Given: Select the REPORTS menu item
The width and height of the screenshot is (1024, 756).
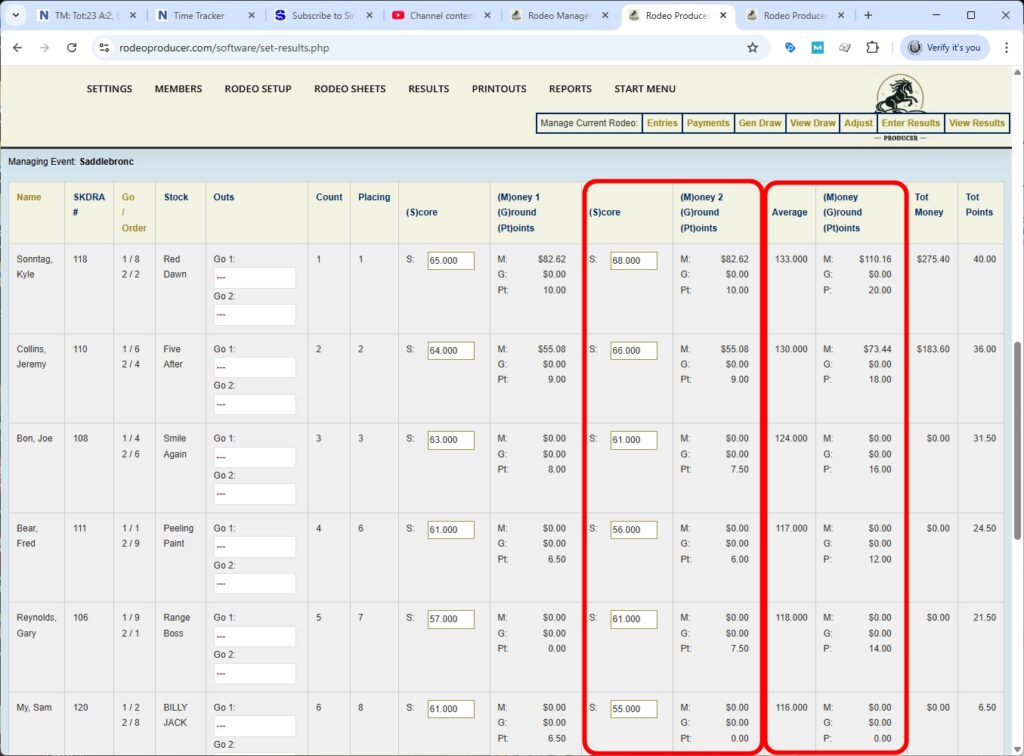Looking at the screenshot, I should pyautogui.click(x=570, y=89).
